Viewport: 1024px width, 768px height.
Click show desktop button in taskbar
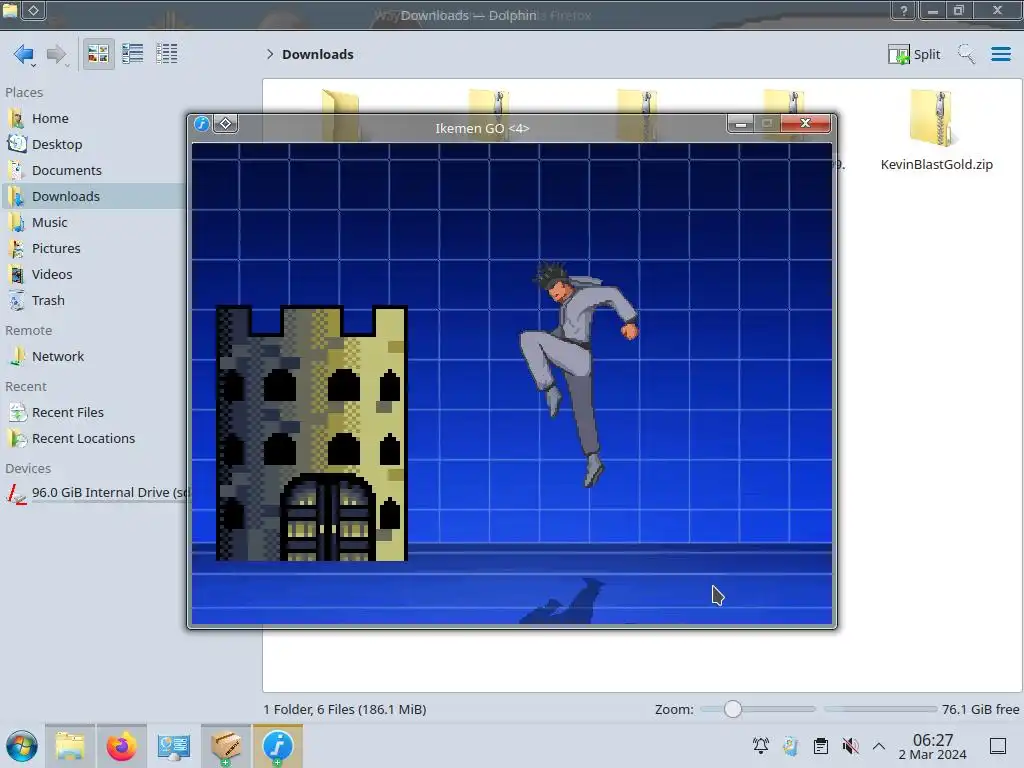click(998, 746)
